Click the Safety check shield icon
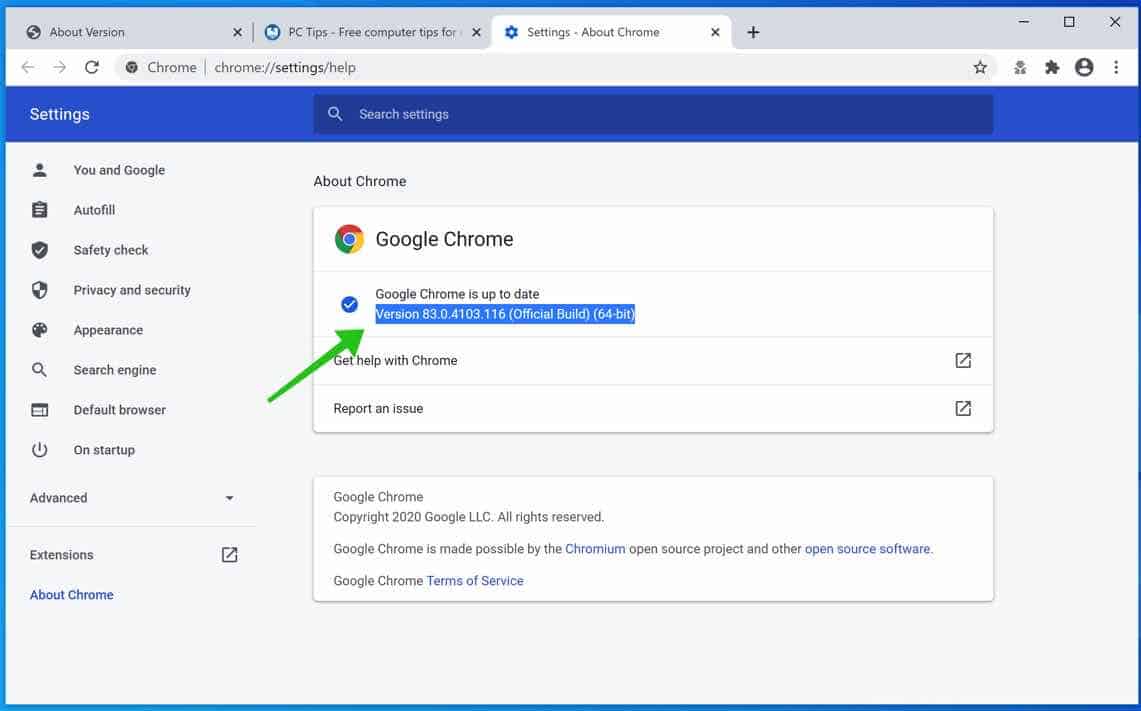The image size is (1141, 711). [x=40, y=250]
